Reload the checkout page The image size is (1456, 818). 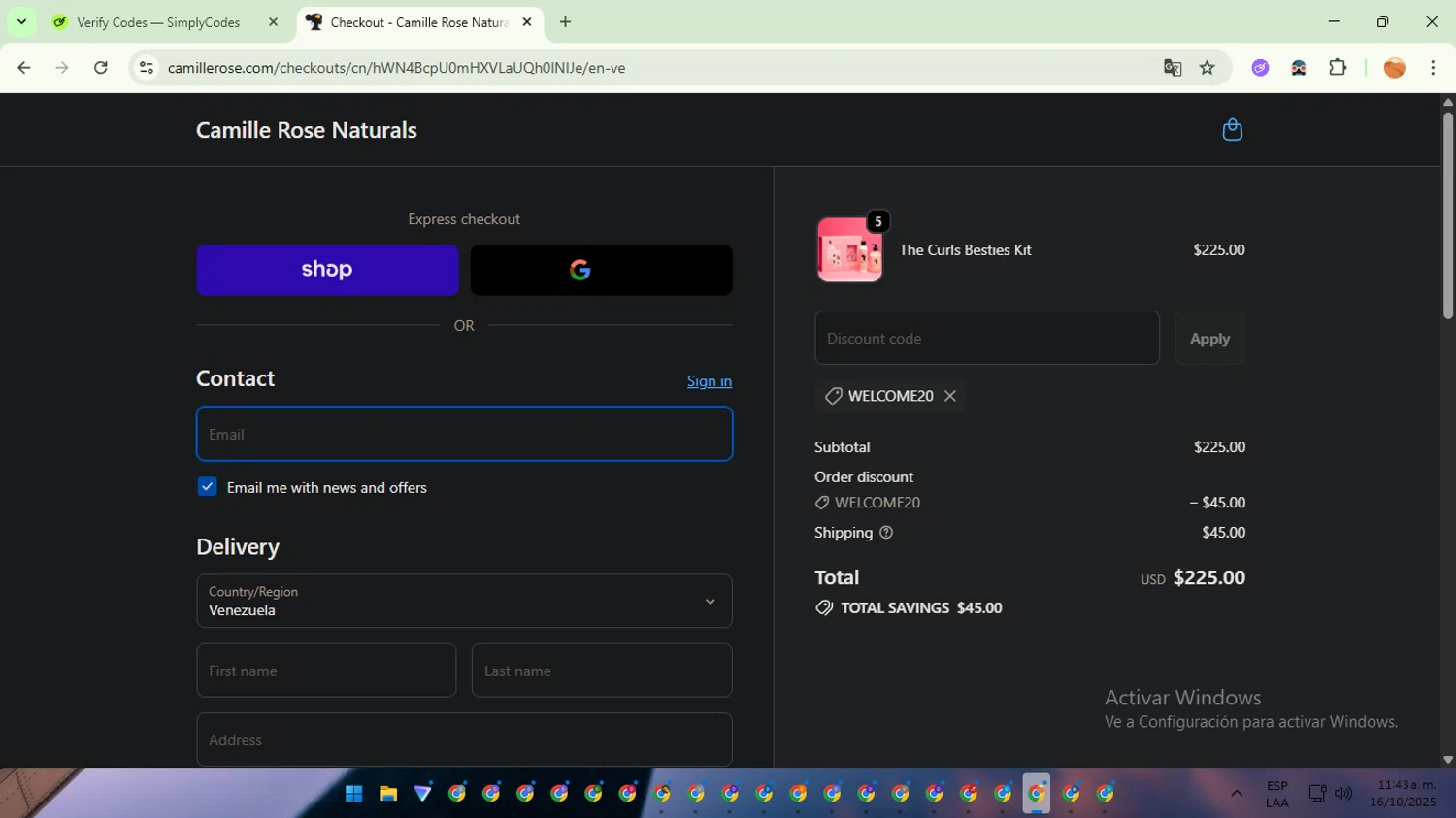click(101, 68)
